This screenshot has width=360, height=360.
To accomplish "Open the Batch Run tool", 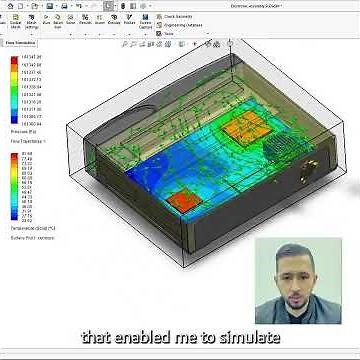I will click(x=58, y=22).
